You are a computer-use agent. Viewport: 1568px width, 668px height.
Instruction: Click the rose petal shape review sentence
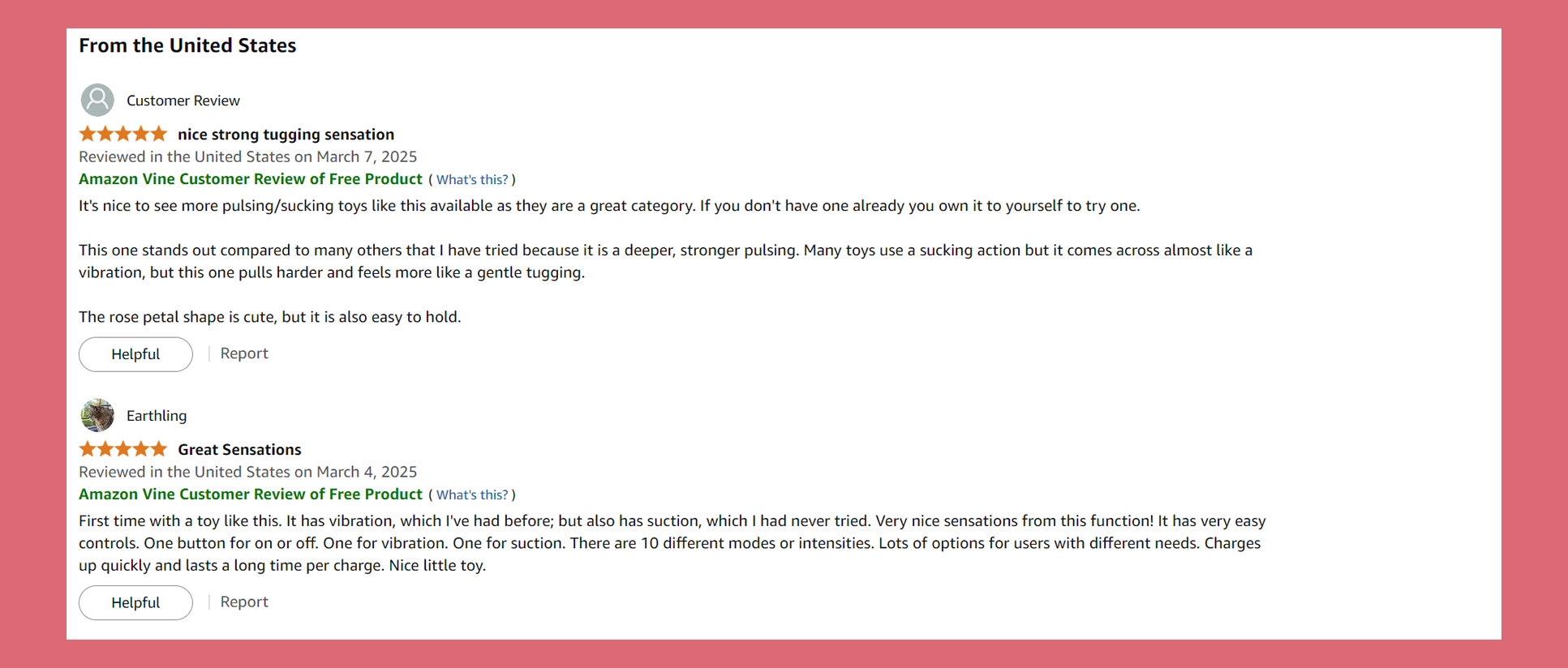270,317
